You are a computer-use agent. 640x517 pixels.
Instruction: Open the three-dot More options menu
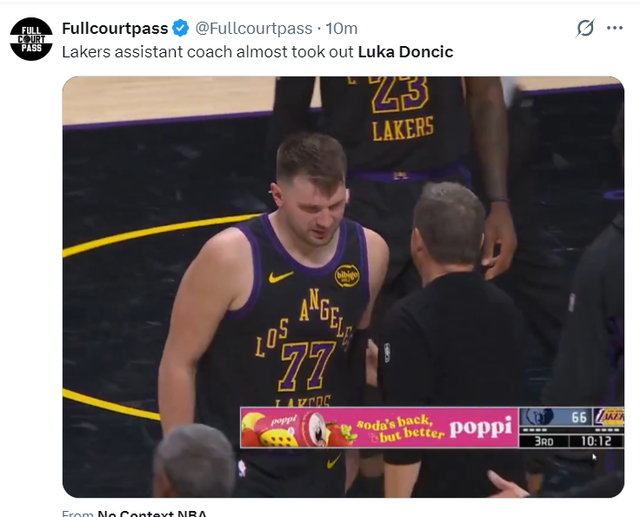click(x=615, y=28)
